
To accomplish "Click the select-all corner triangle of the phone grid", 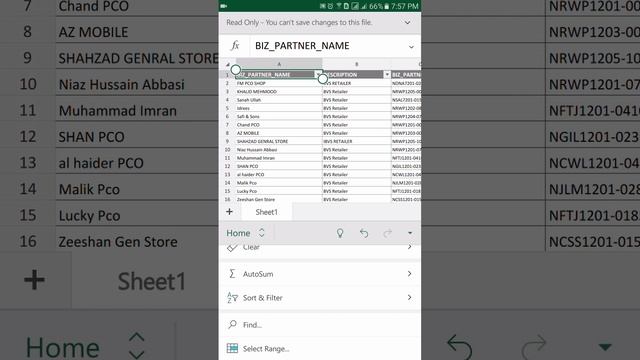I will pyautogui.click(x=228, y=64).
